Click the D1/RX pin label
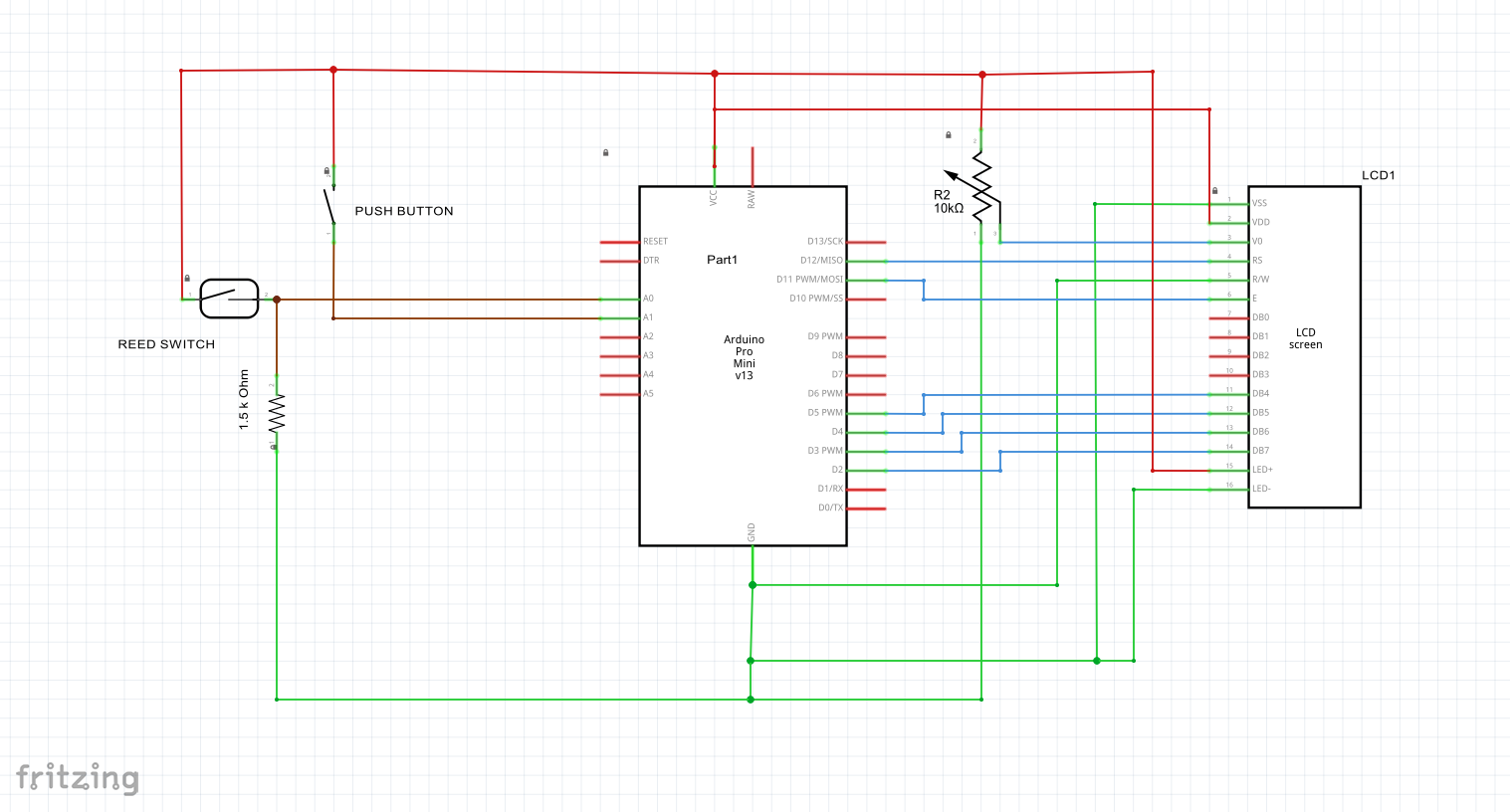The width and height of the screenshot is (1510, 812). tap(830, 489)
